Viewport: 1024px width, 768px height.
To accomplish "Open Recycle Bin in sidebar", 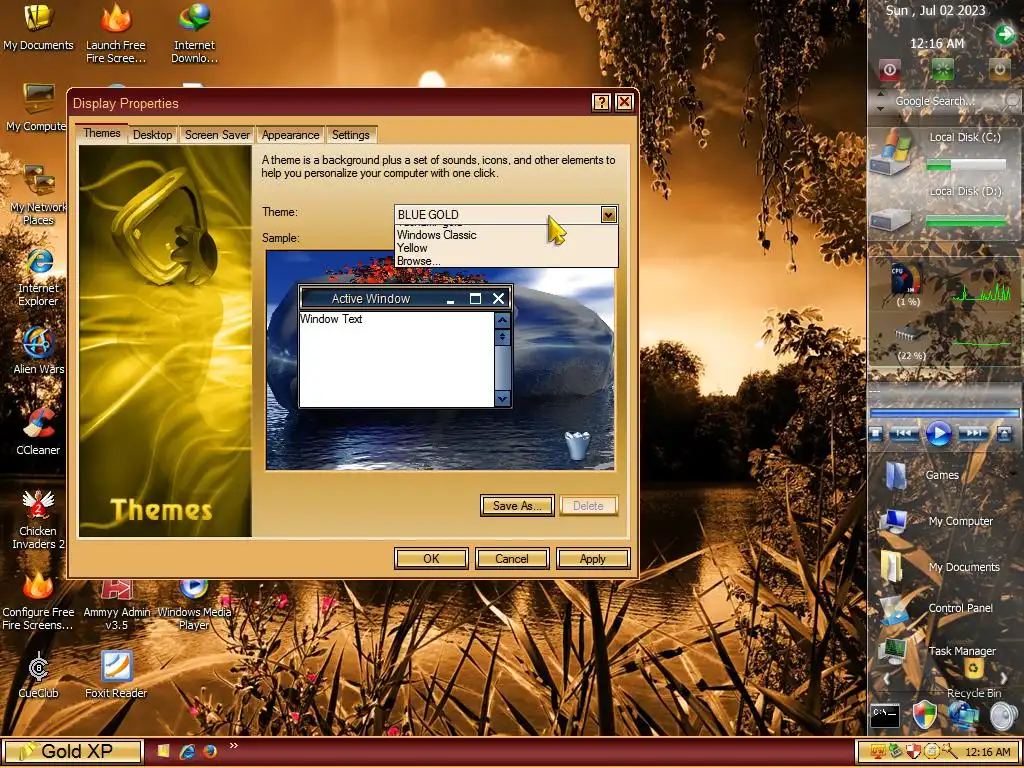I will [x=974, y=679].
